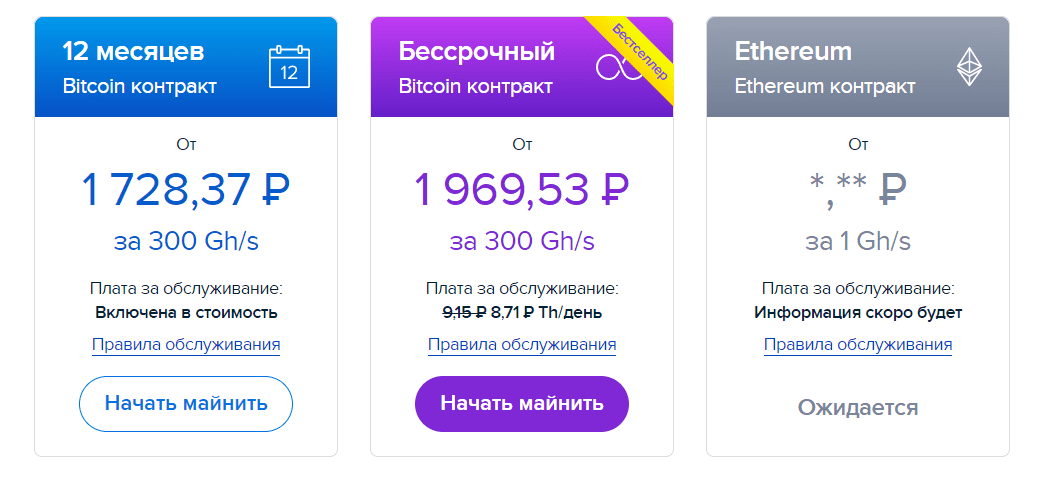Click the Ожидается label on Ethereum card
This screenshot has width=1037, height=478.
pyautogui.click(x=858, y=407)
